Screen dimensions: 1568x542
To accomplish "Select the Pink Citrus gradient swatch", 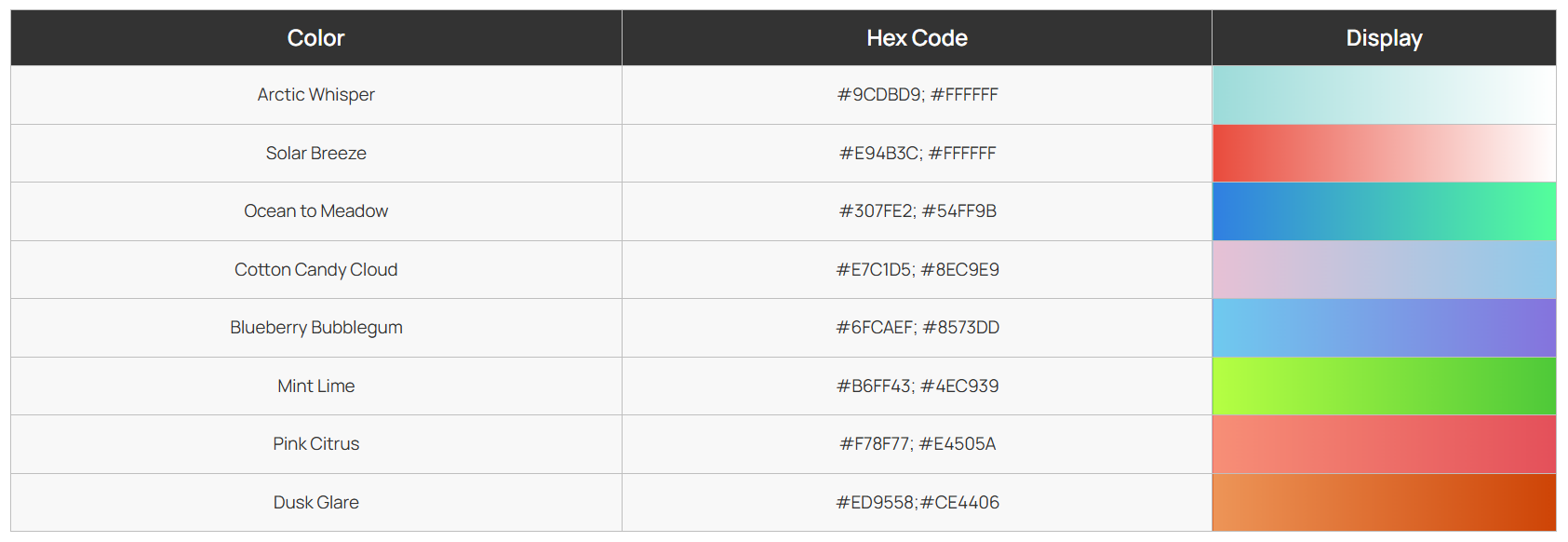I will click(x=1384, y=444).
